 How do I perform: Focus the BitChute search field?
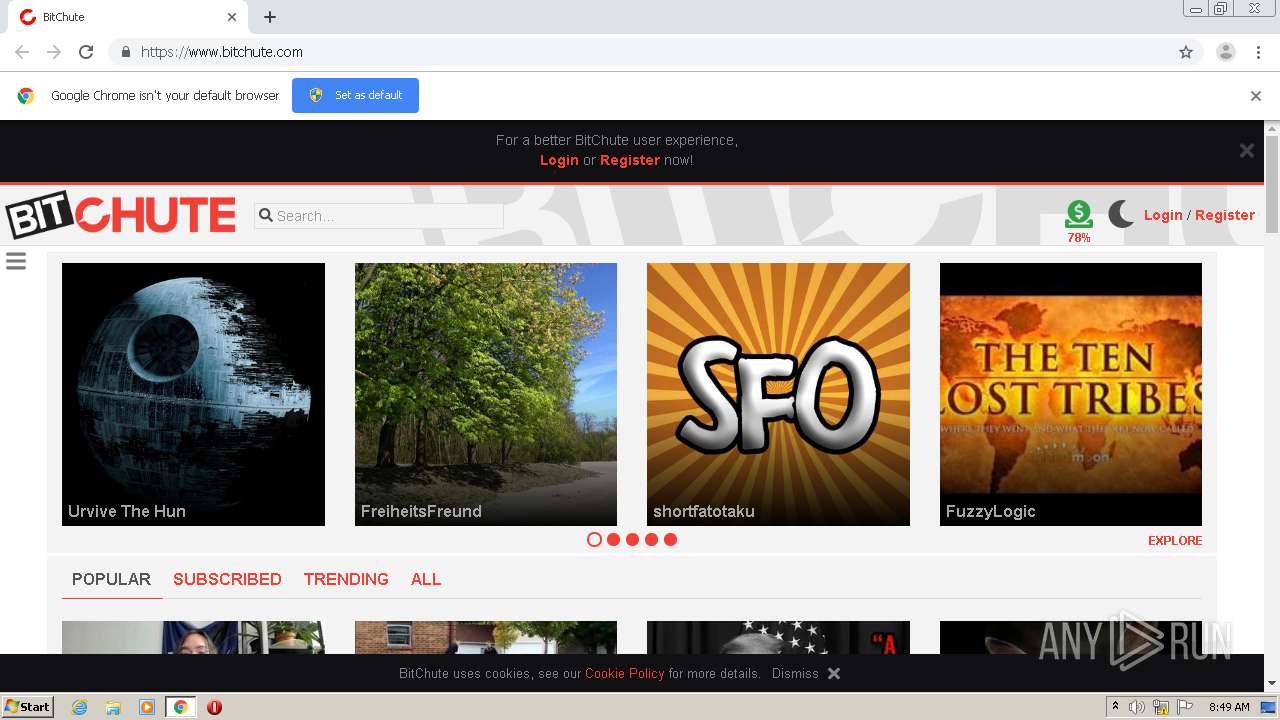click(x=379, y=215)
